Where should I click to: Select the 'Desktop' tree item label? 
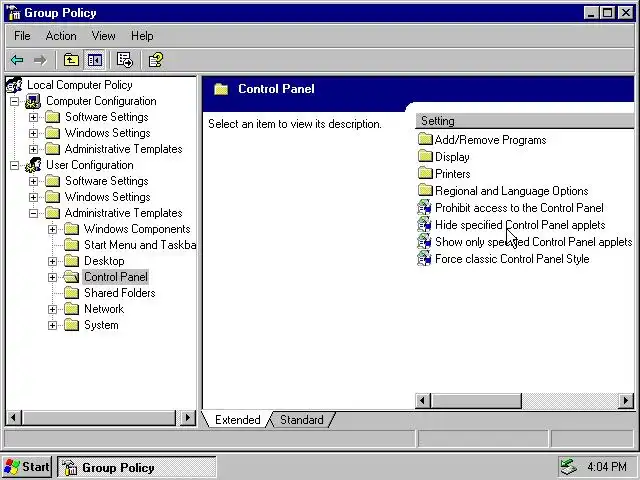[x=104, y=261]
